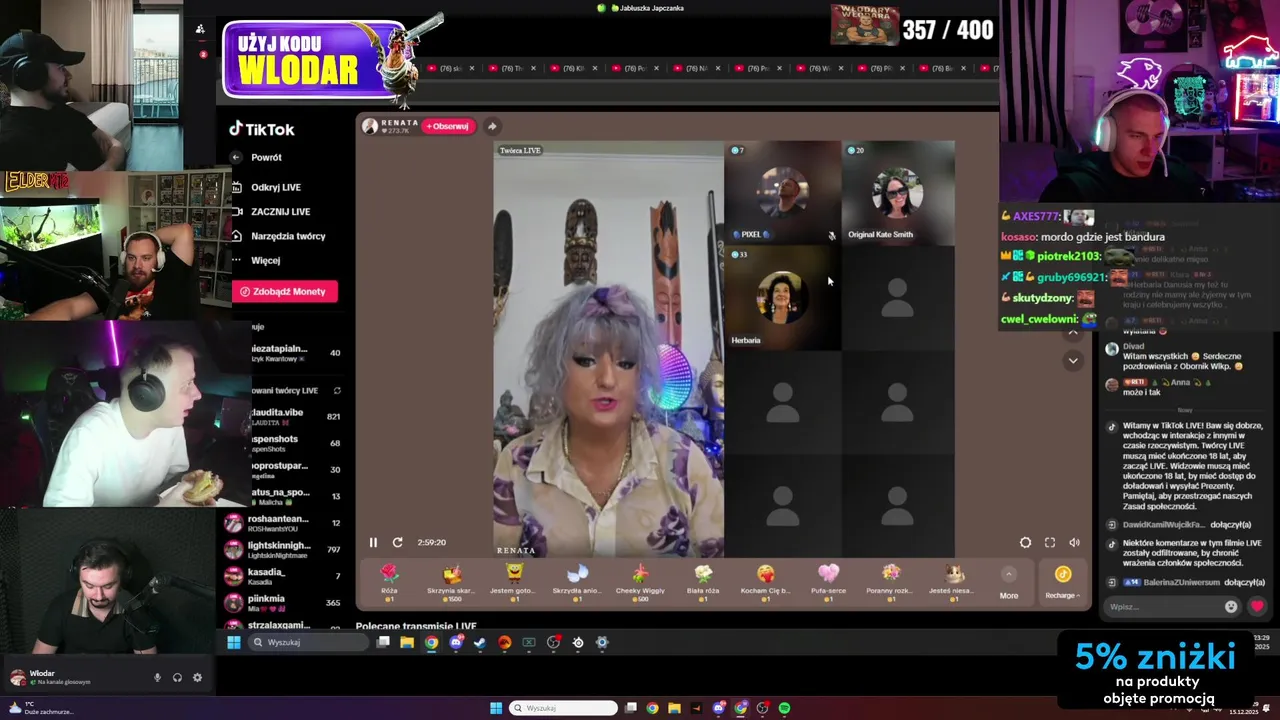Reload the live stream with refresh icon

397,542
